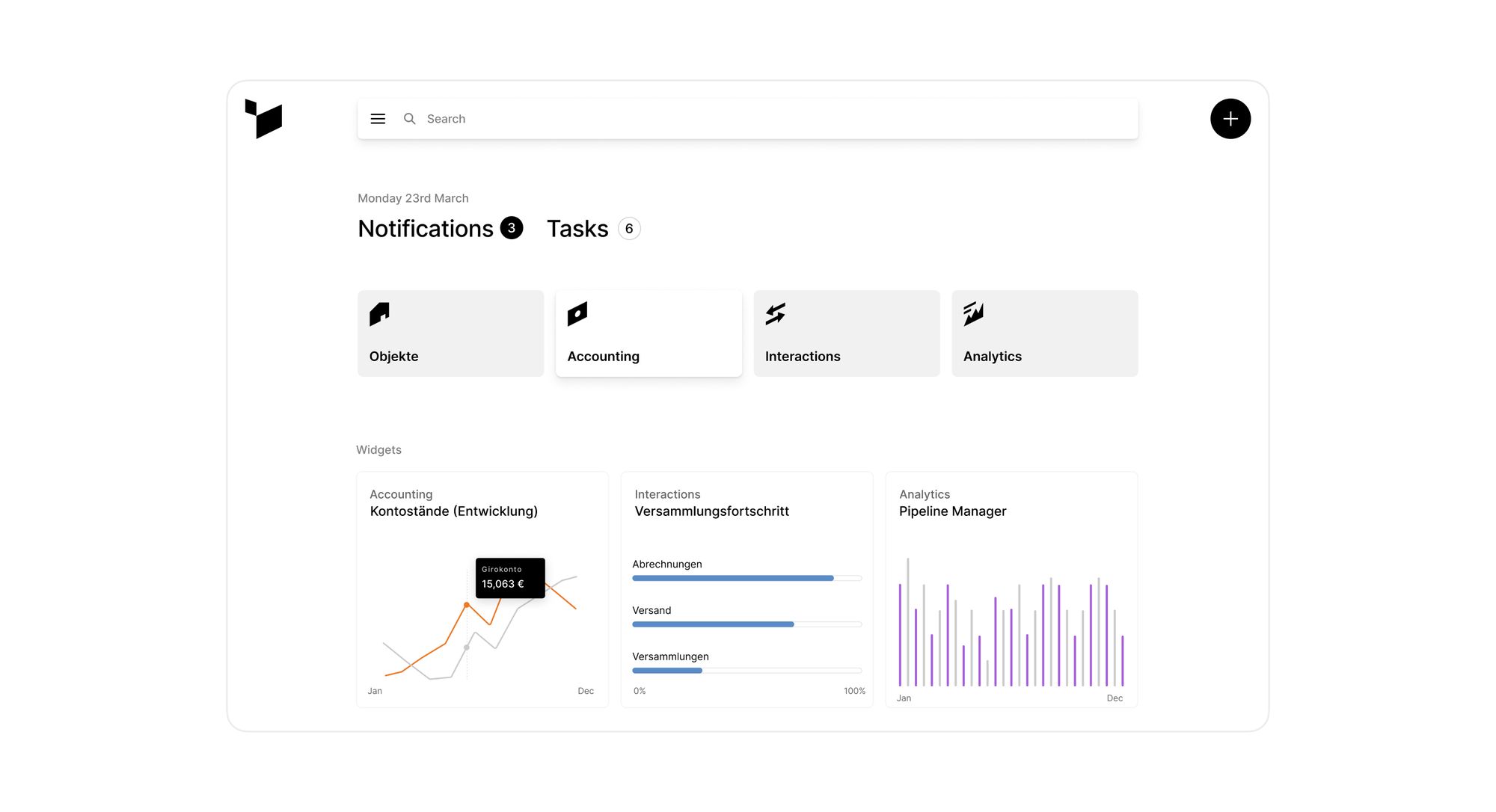The height and width of the screenshot is (812, 1496).
Task: Click the Tasks count badge showing 6
Action: pyautogui.click(x=628, y=228)
